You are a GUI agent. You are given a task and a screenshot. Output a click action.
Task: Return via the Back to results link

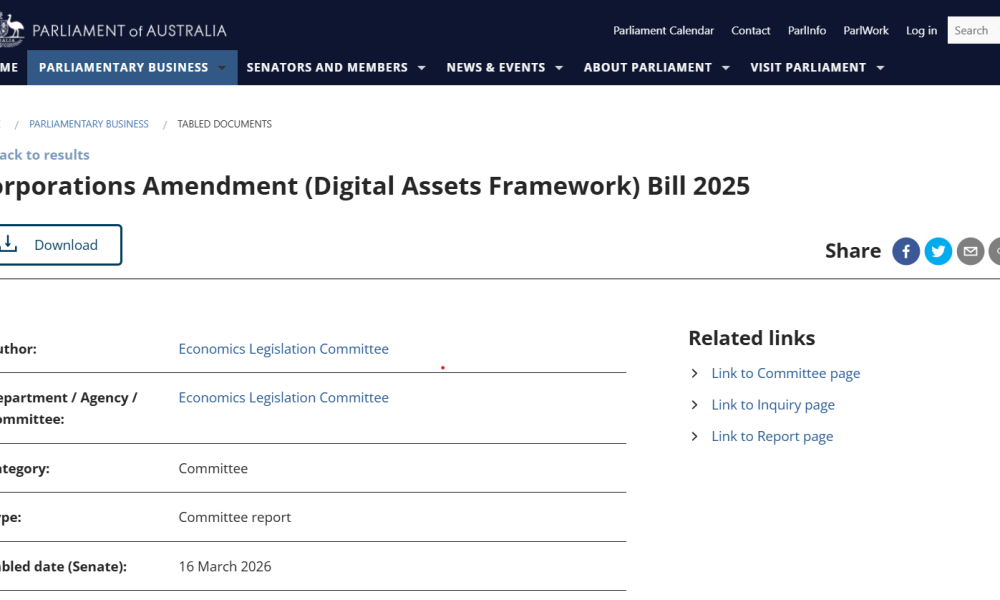pos(44,154)
